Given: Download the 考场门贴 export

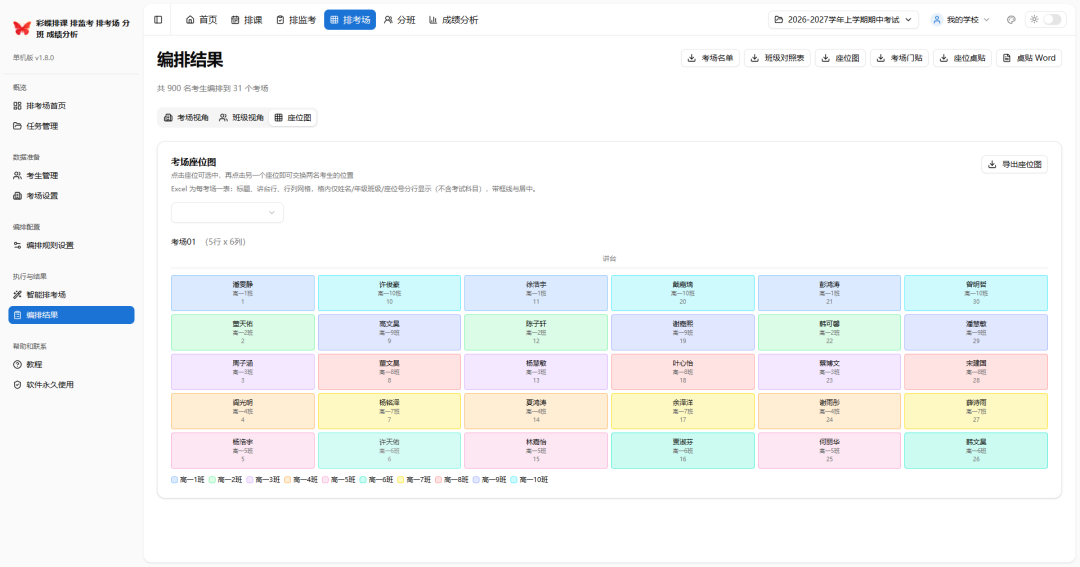Looking at the screenshot, I should (899, 58).
